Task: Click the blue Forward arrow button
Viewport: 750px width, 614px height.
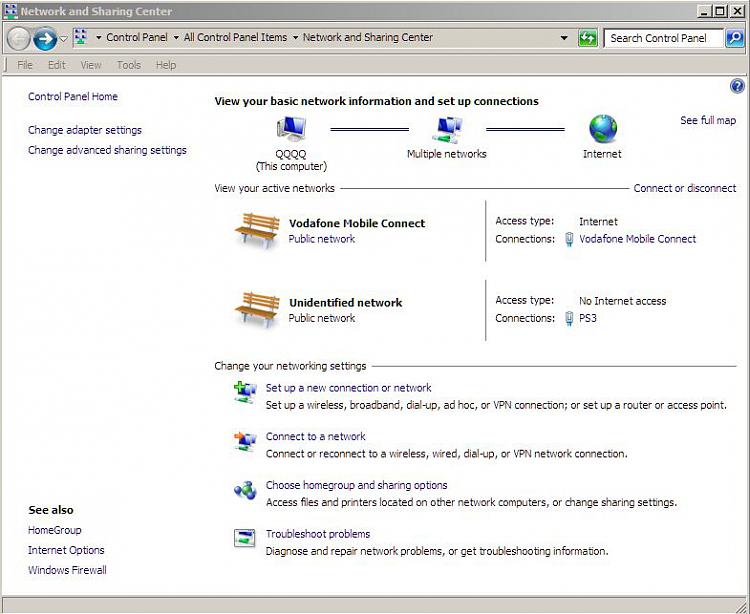Action: pyautogui.click(x=45, y=39)
